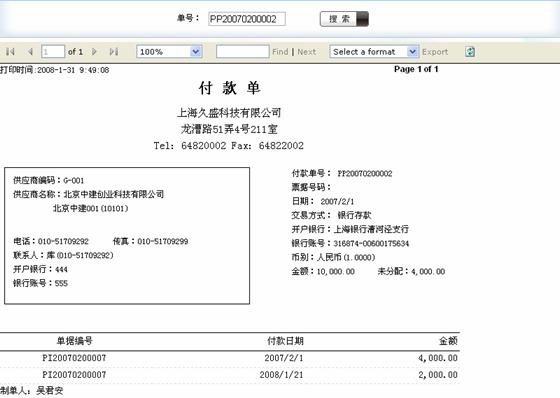The width and height of the screenshot is (560, 398).
Task: Select 未分配 4,000.00 value
Action: pyautogui.click(x=428, y=272)
